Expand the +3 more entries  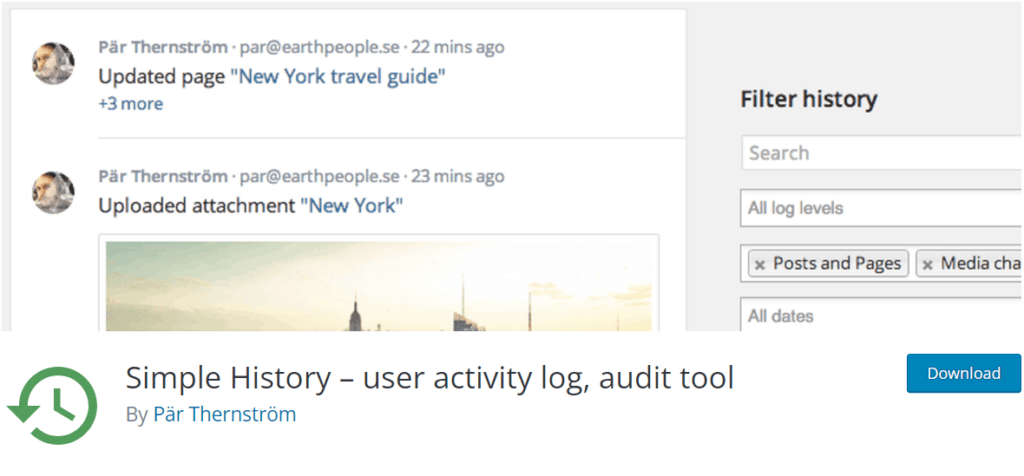131,104
